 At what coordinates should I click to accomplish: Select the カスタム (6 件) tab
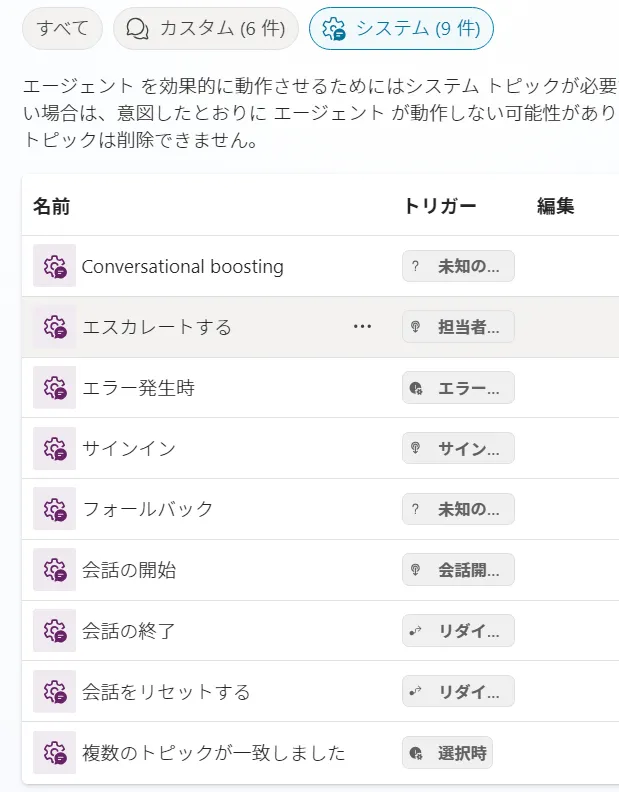click(206, 29)
